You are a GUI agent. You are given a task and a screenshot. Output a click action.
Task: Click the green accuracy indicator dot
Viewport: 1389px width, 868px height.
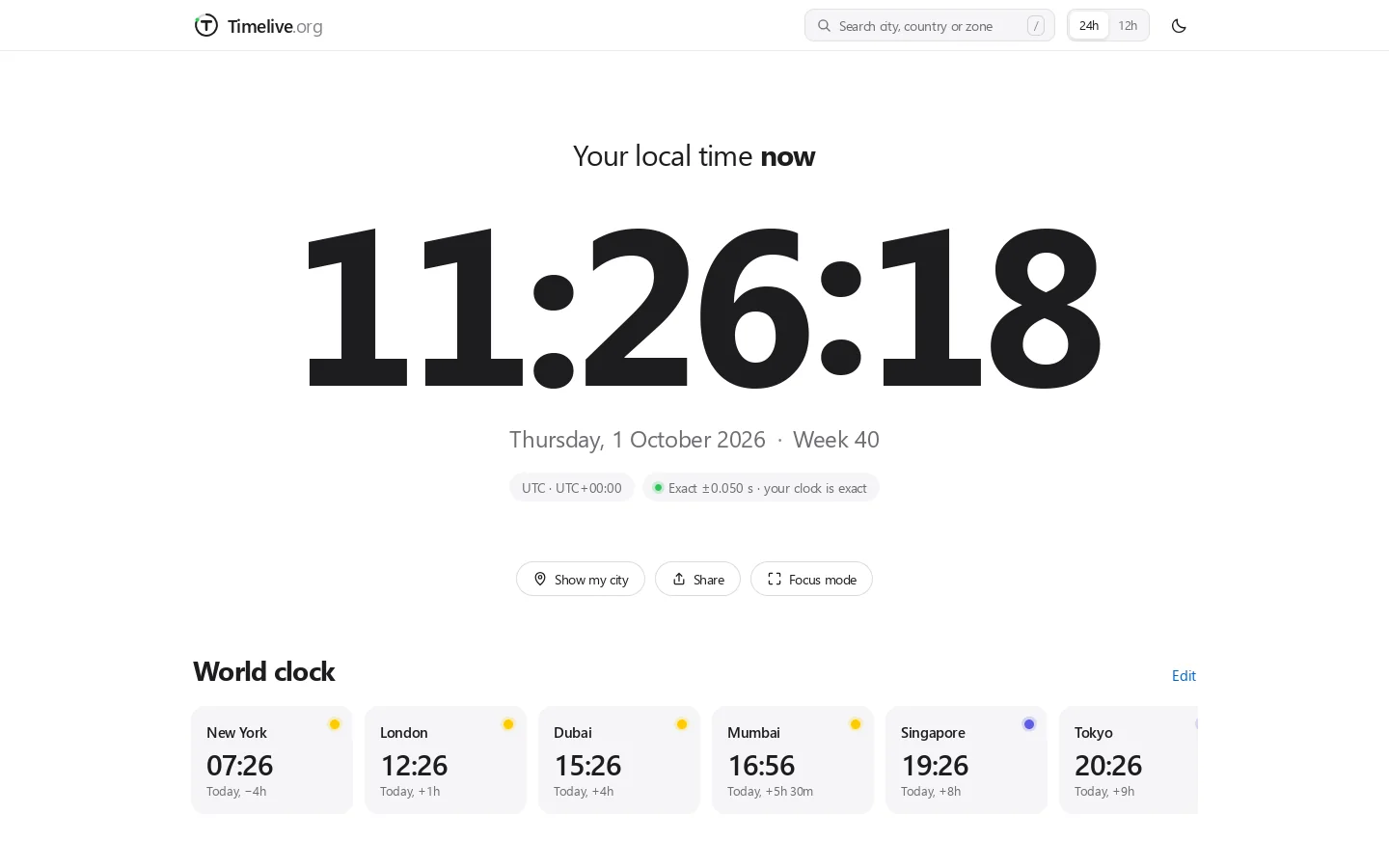pyautogui.click(x=658, y=487)
